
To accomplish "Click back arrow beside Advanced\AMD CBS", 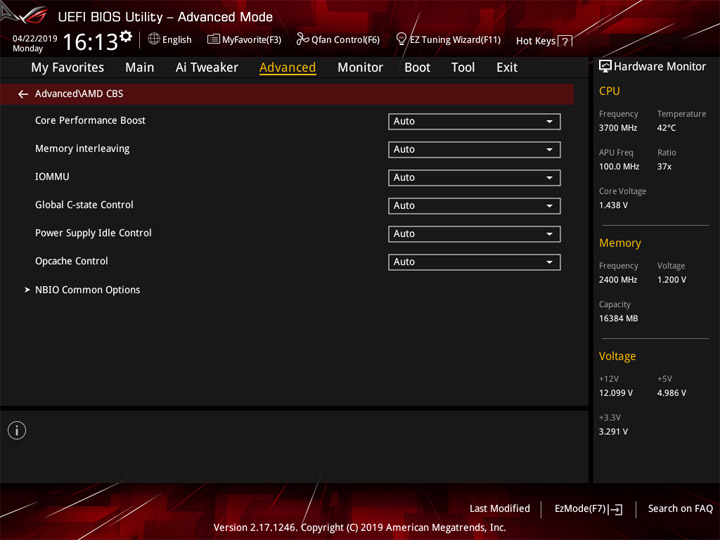I will click(23, 94).
